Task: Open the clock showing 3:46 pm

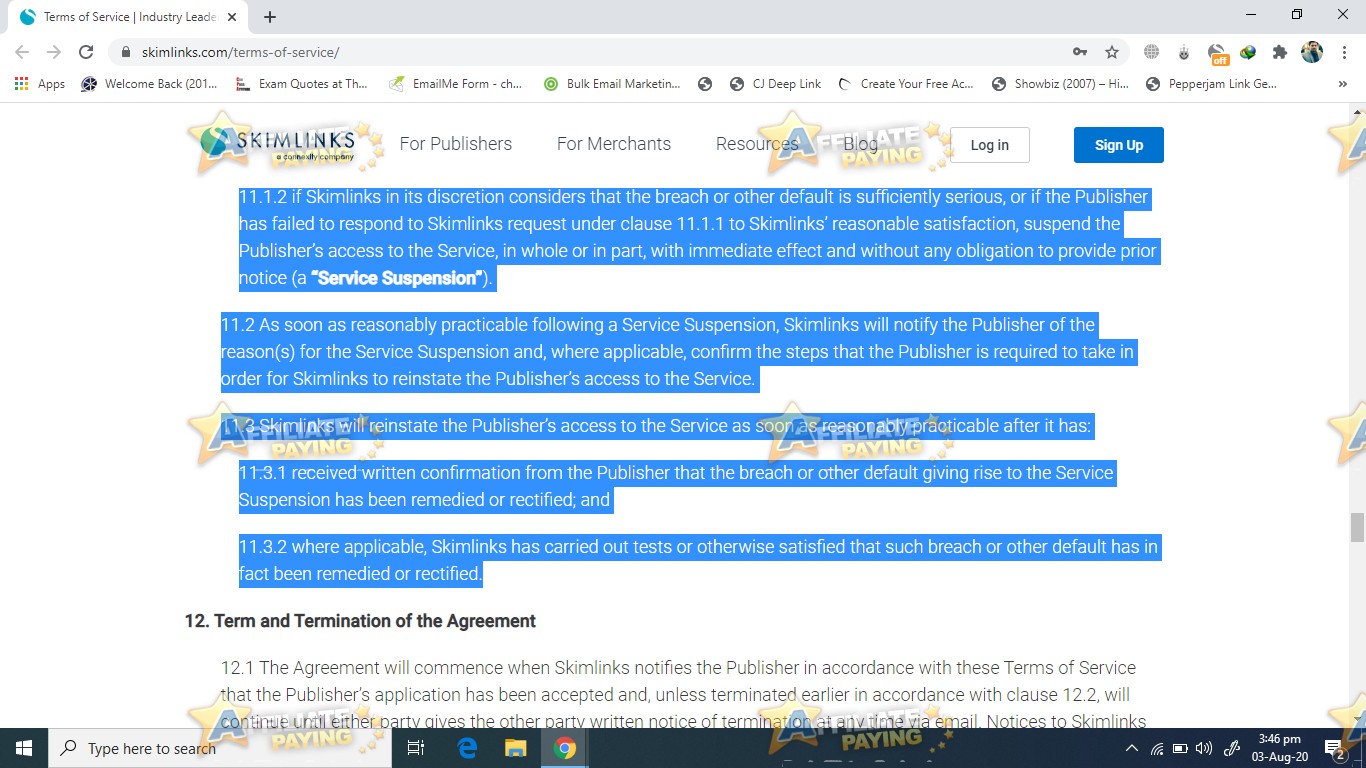Action: pyautogui.click(x=1280, y=748)
